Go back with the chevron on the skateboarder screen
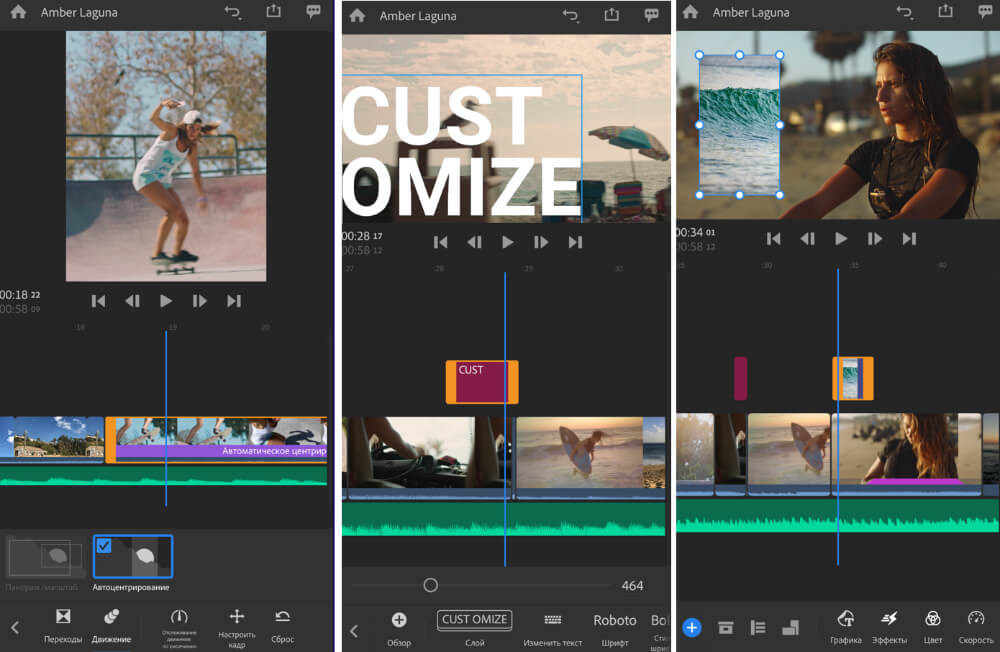 (x=15, y=627)
